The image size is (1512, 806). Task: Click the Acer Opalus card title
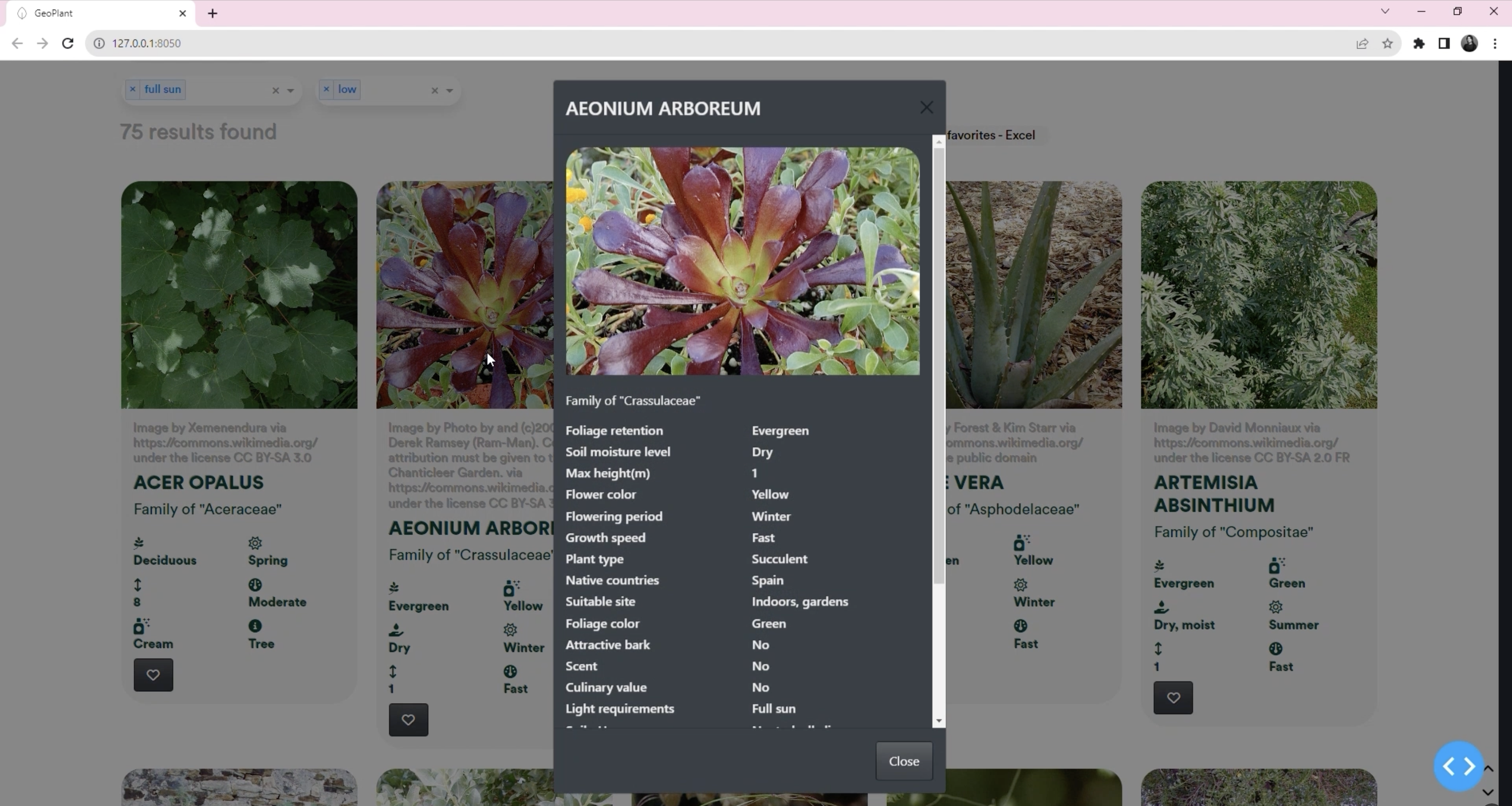click(x=198, y=483)
